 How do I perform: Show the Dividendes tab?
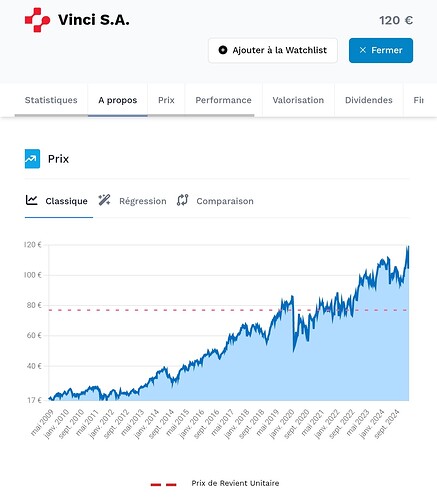(x=369, y=100)
